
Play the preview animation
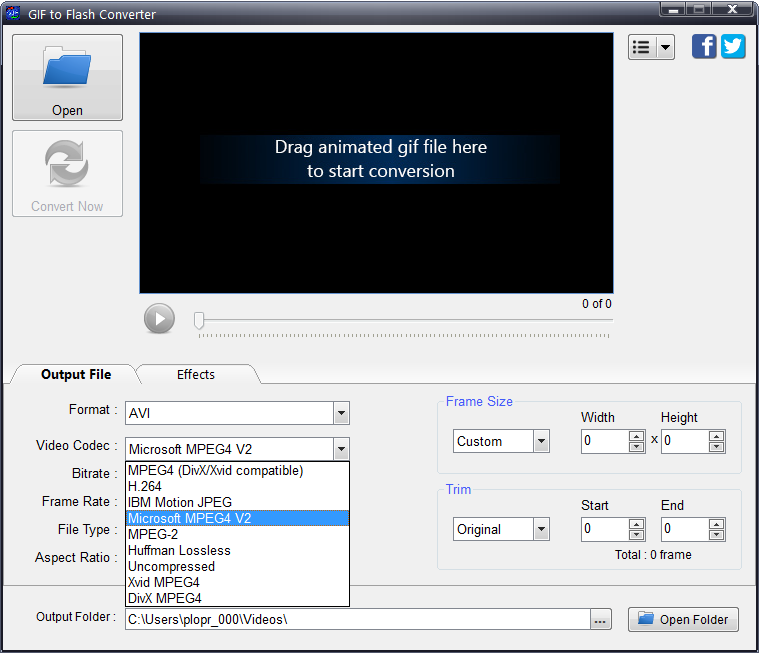(159, 319)
